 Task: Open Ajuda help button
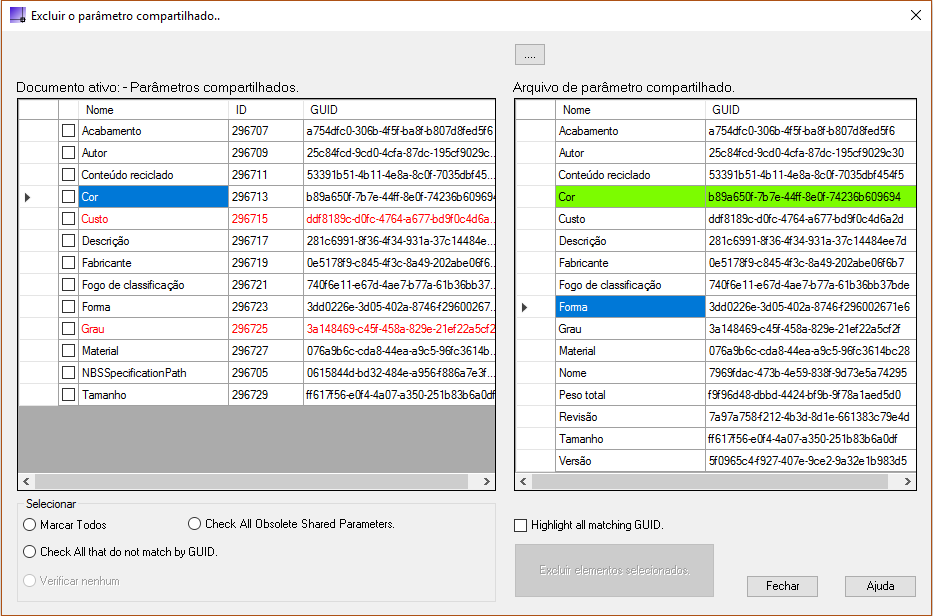(x=880, y=586)
